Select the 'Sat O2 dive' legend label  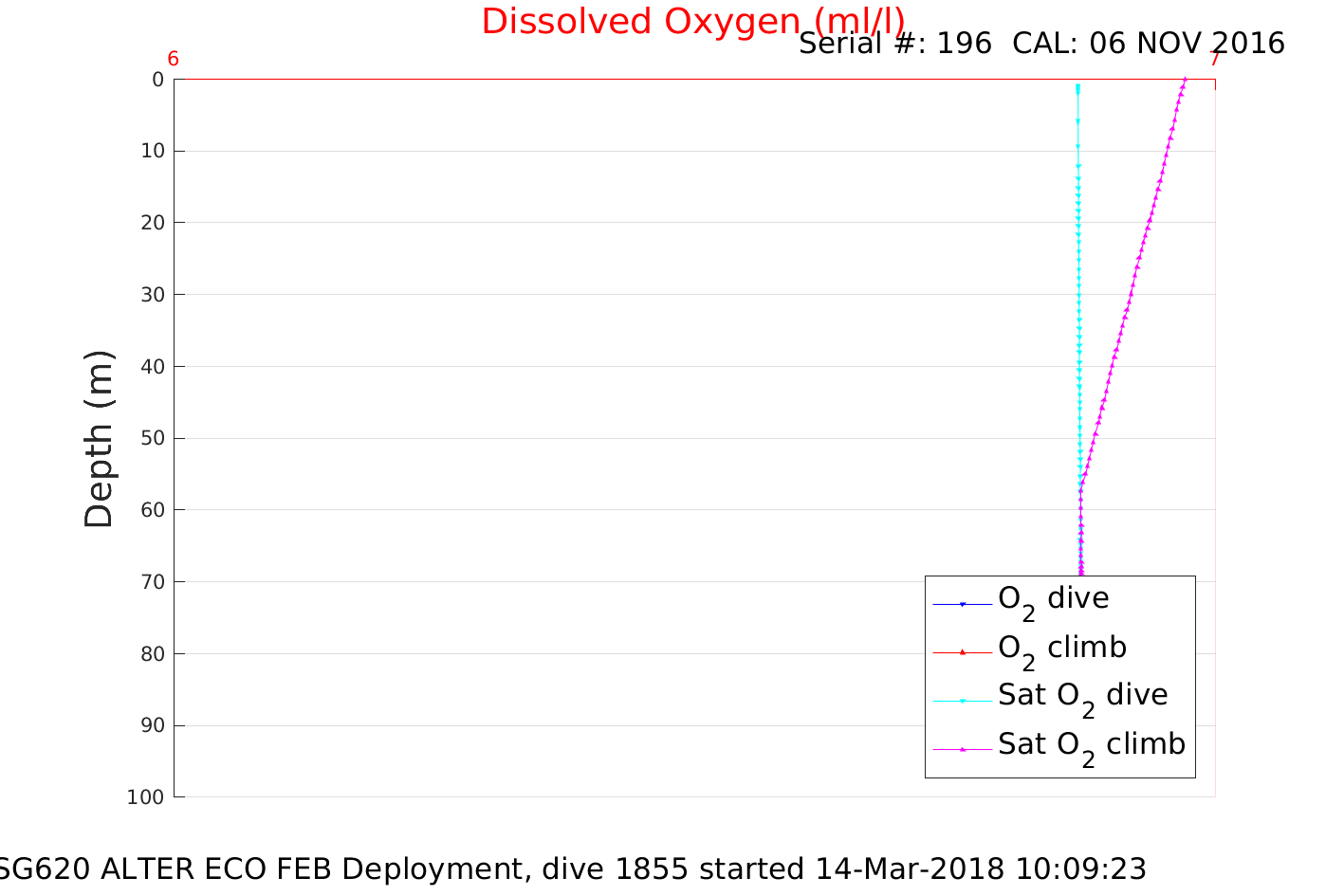1082,696
